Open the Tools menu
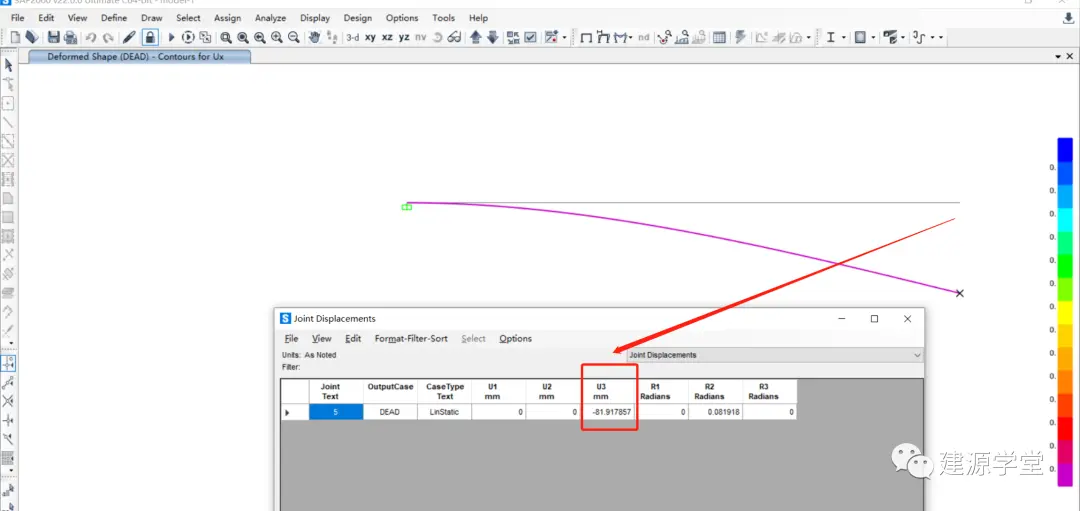This screenshot has height=511, width=1080. tap(444, 18)
